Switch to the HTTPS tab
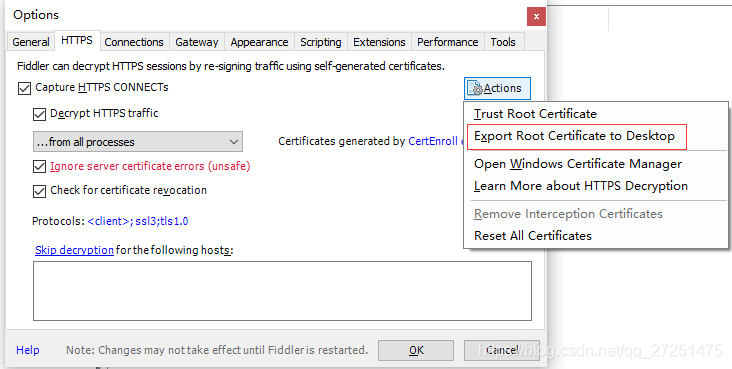The image size is (732, 369). click(x=77, y=41)
